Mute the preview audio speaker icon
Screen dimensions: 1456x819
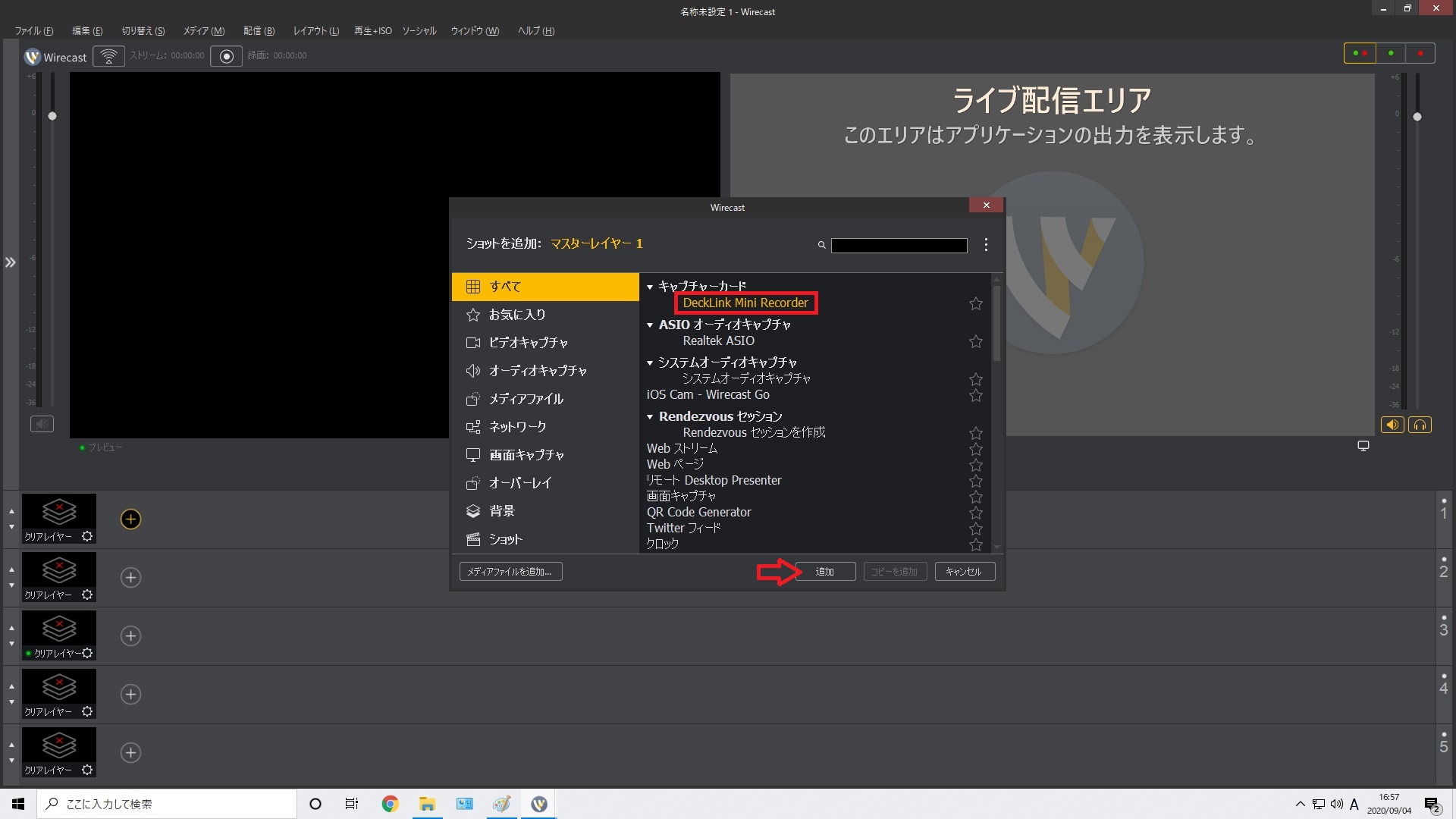(x=42, y=424)
